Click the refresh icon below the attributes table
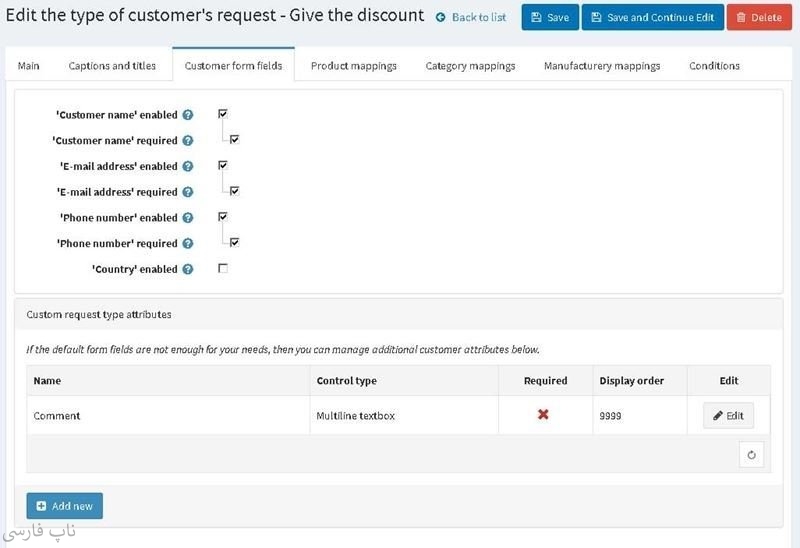This screenshot has height=548, width=800. 751,455
